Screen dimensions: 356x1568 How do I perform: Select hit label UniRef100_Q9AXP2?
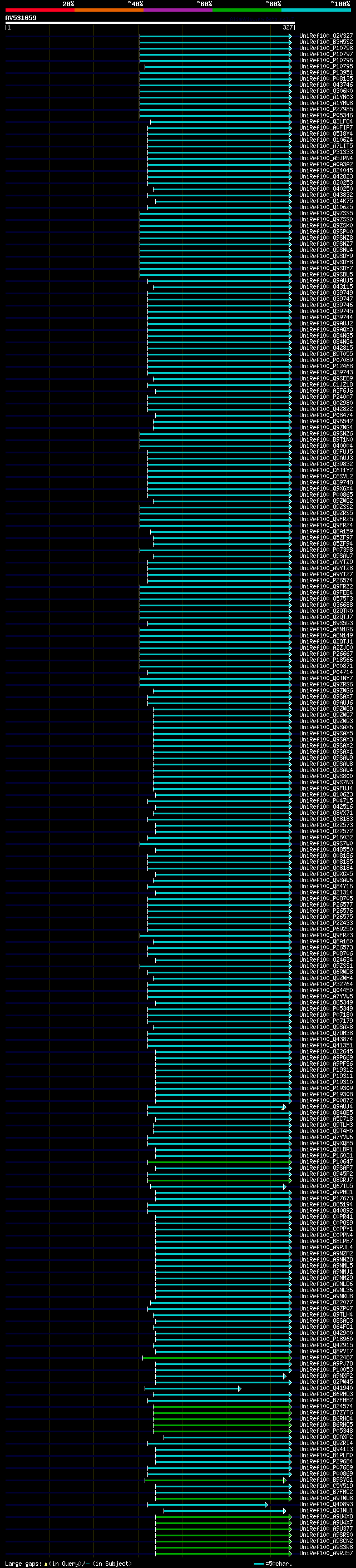325,1437
